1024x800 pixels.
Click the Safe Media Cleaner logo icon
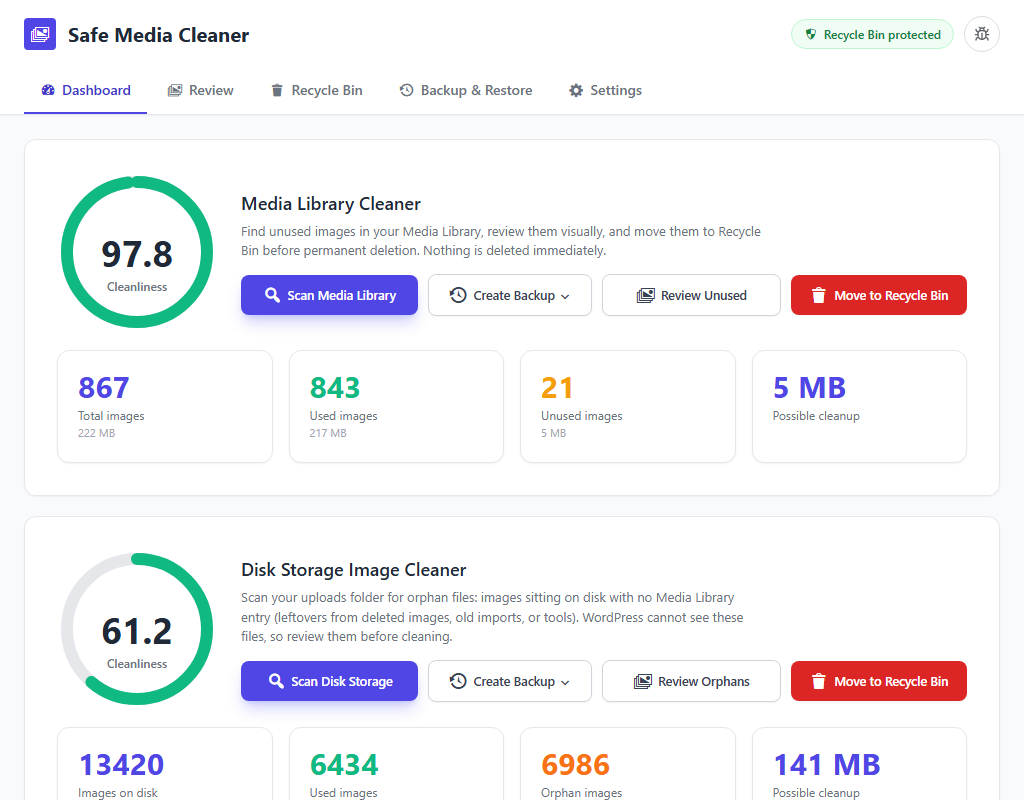click(40, 34)
